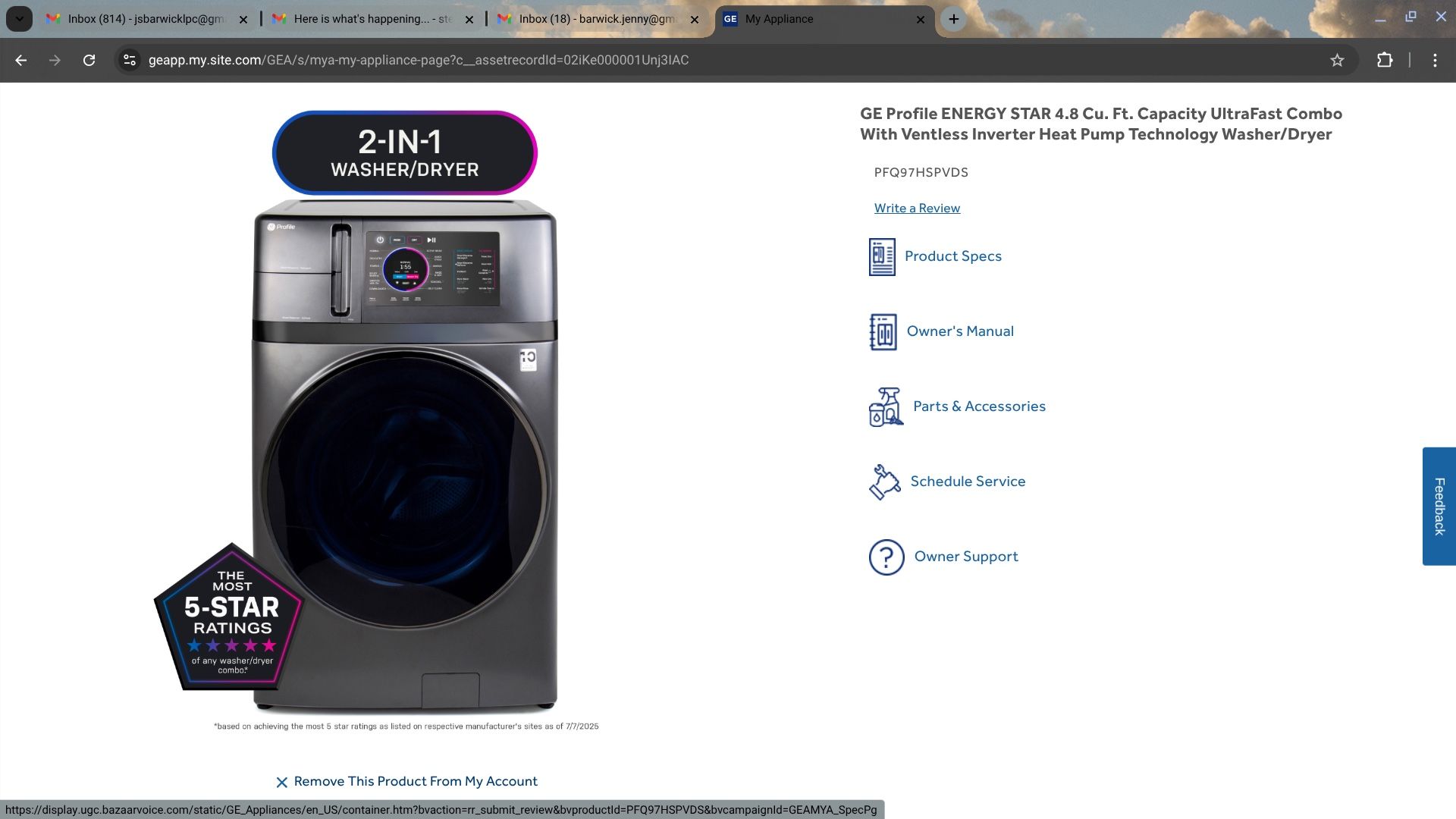Click the Owner's Manual booklet icon

[x=883, y=332]
